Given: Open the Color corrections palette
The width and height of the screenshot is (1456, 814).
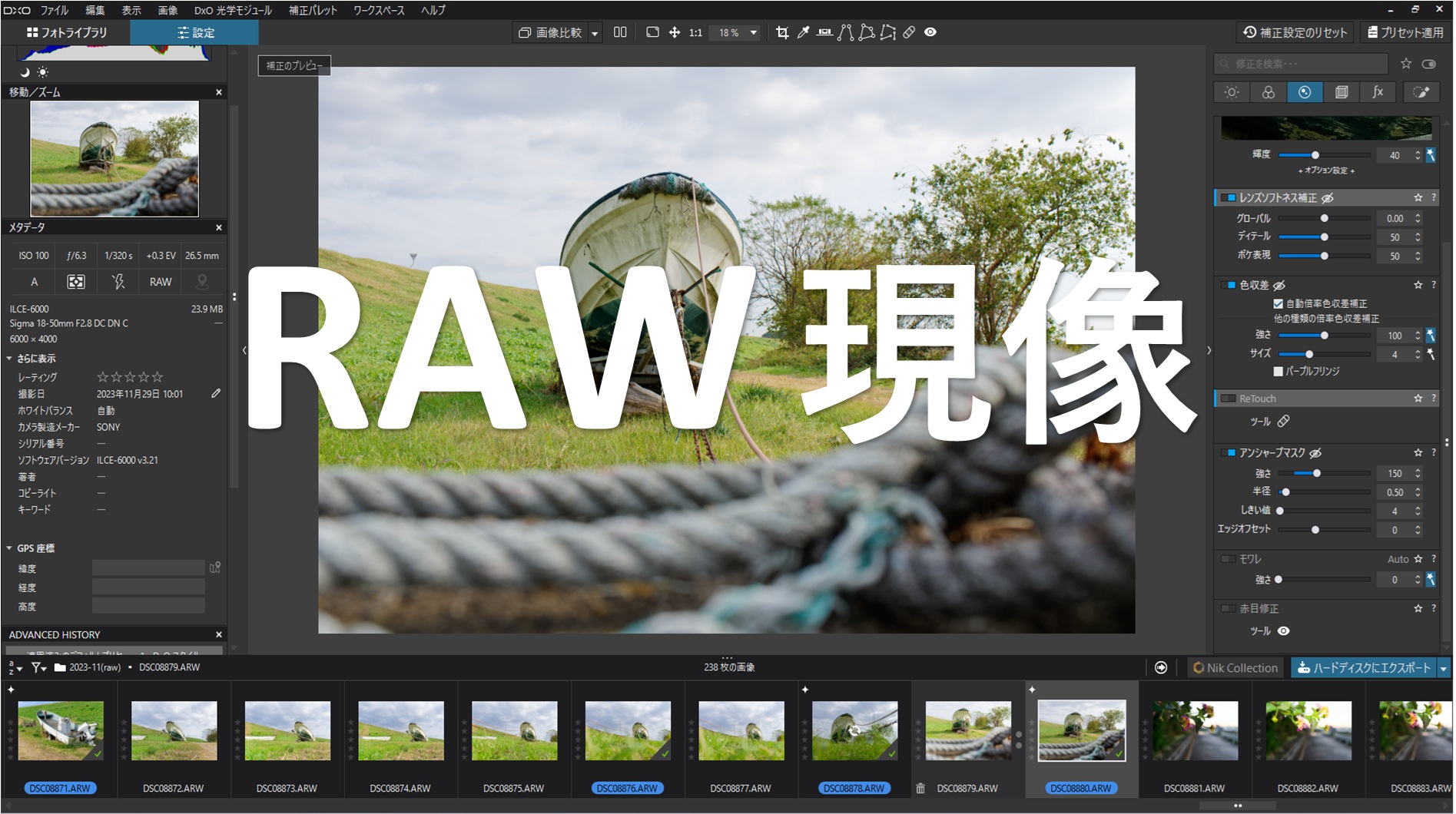Looking at the screenshot, I should tap(1268, 92).
